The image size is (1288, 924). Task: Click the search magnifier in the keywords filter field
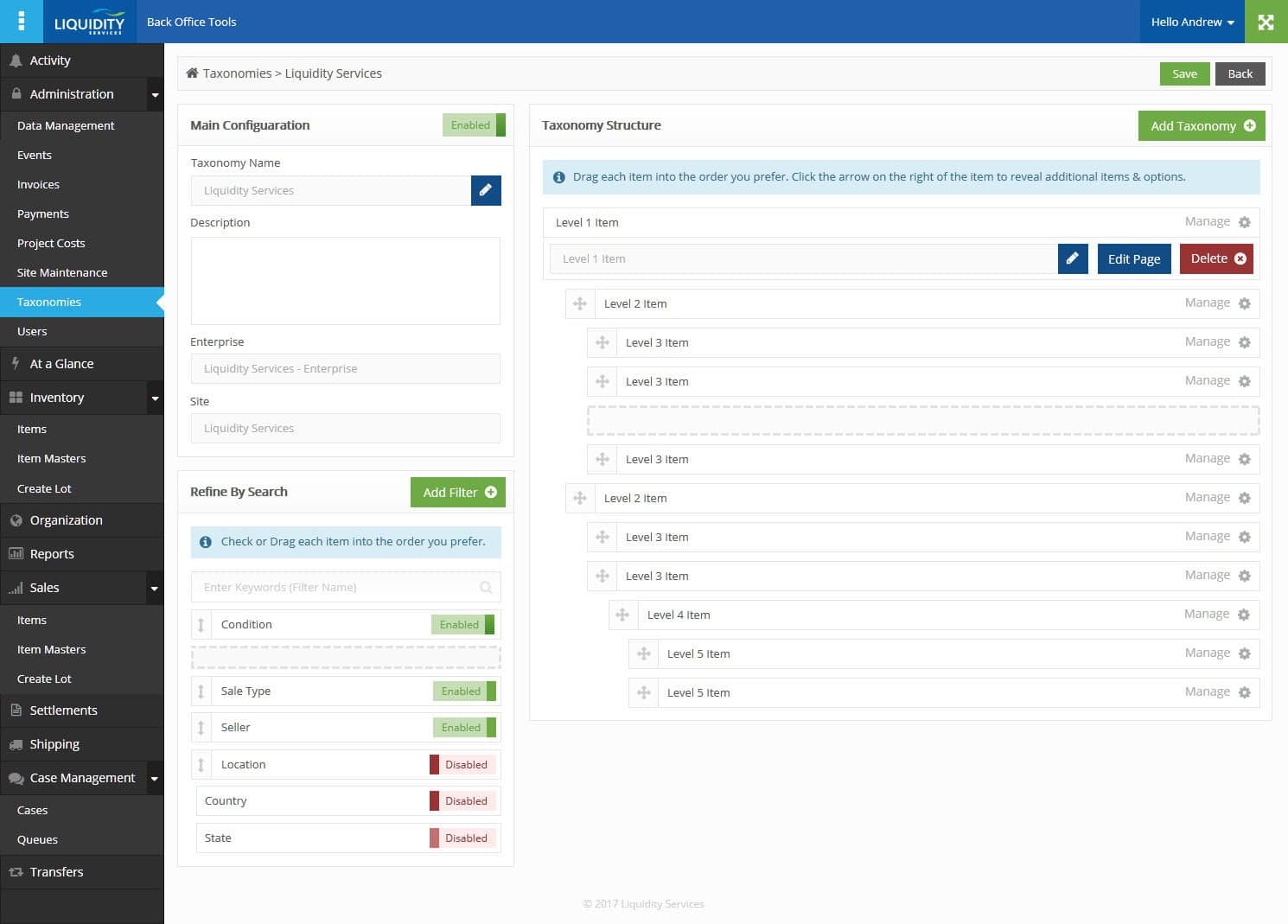pos(486,587)
